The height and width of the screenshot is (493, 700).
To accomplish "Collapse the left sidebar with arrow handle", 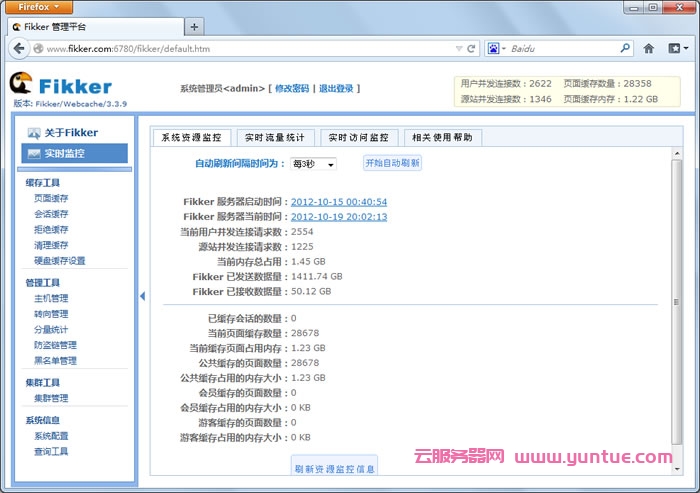I will point(142,296).
